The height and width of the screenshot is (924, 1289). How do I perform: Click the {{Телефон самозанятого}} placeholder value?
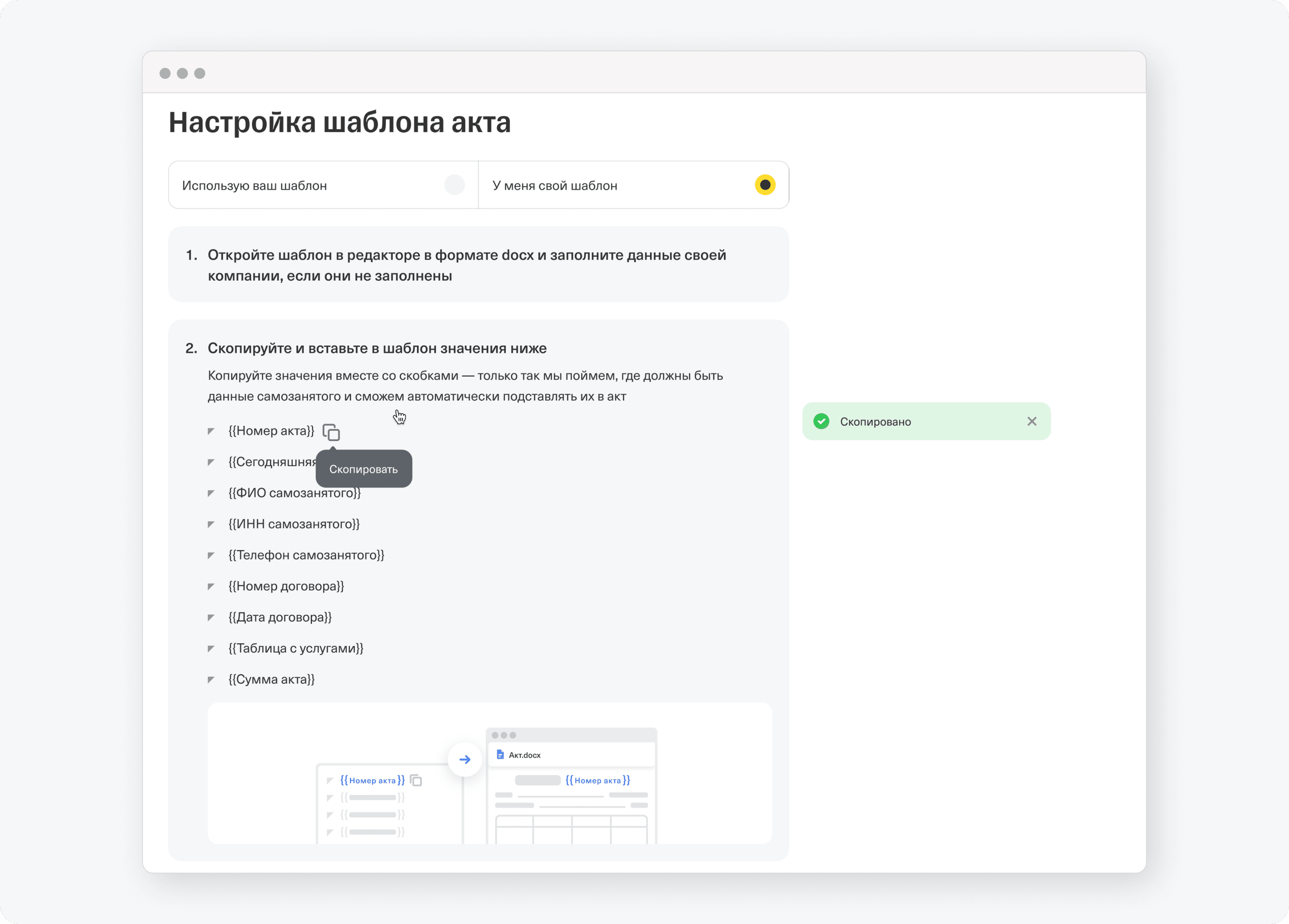pyautogui.click(x=306, y=555)
